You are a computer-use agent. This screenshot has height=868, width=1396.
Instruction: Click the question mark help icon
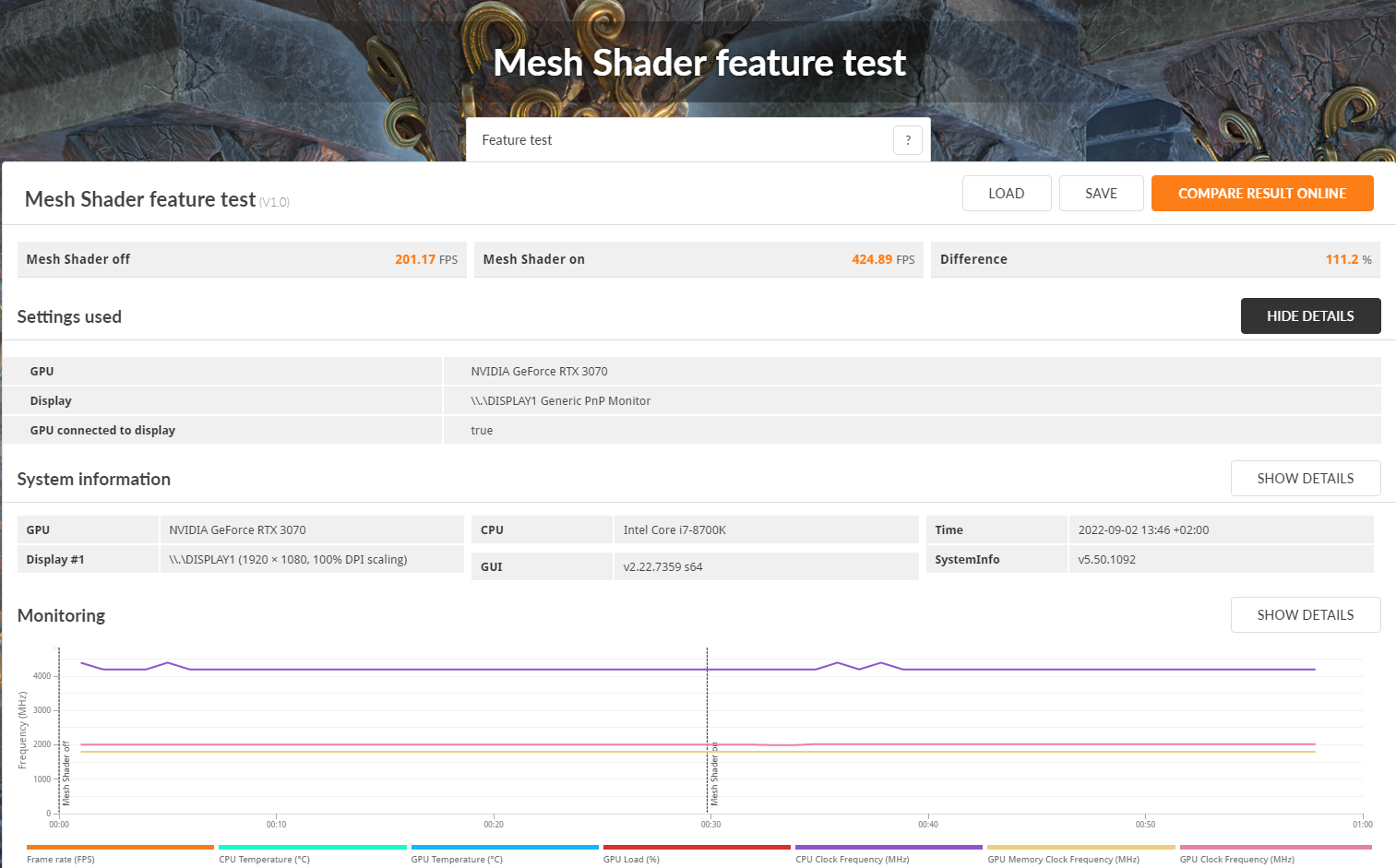[908, 140]
